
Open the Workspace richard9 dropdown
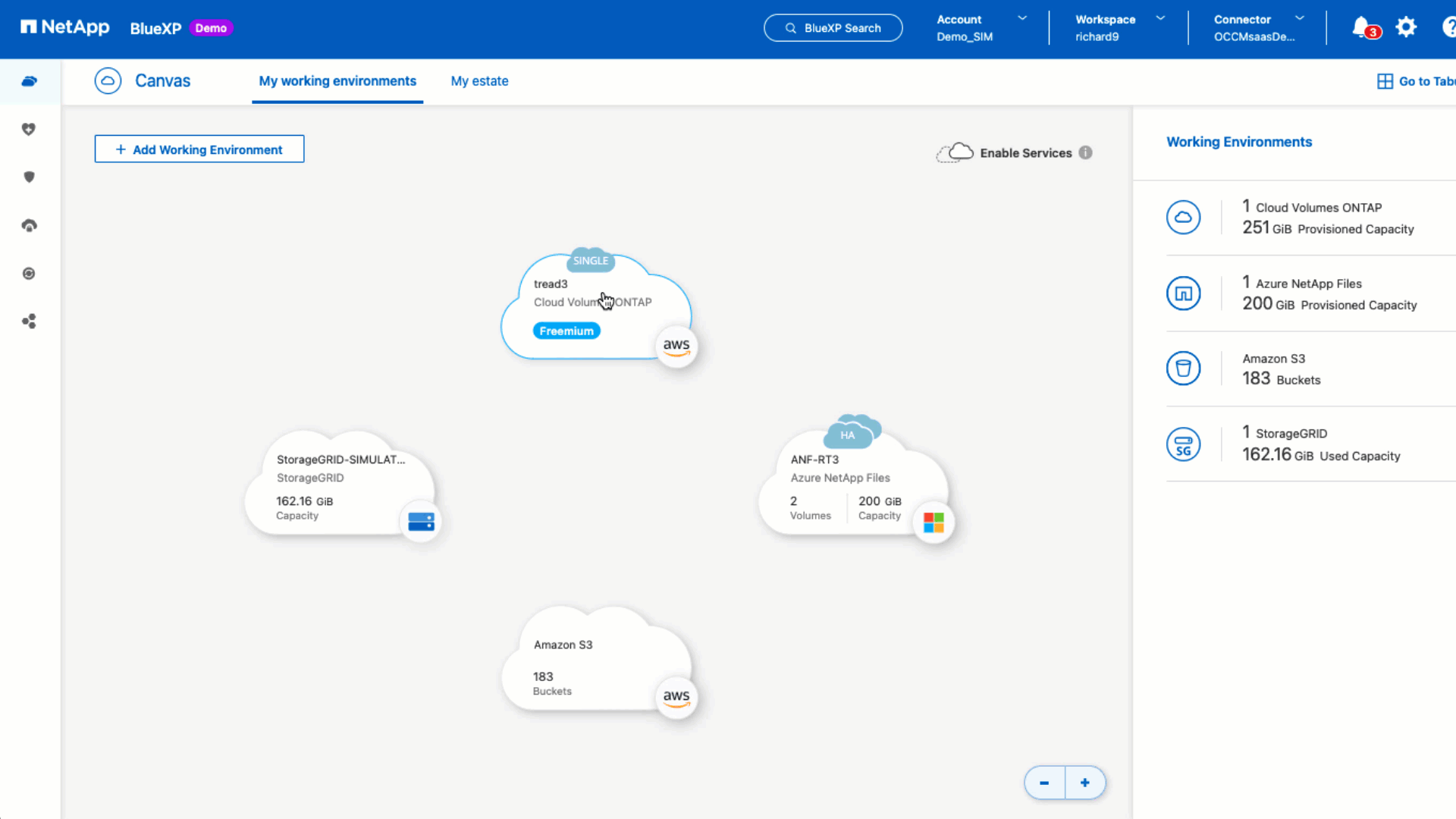(x=1122, y=27)
